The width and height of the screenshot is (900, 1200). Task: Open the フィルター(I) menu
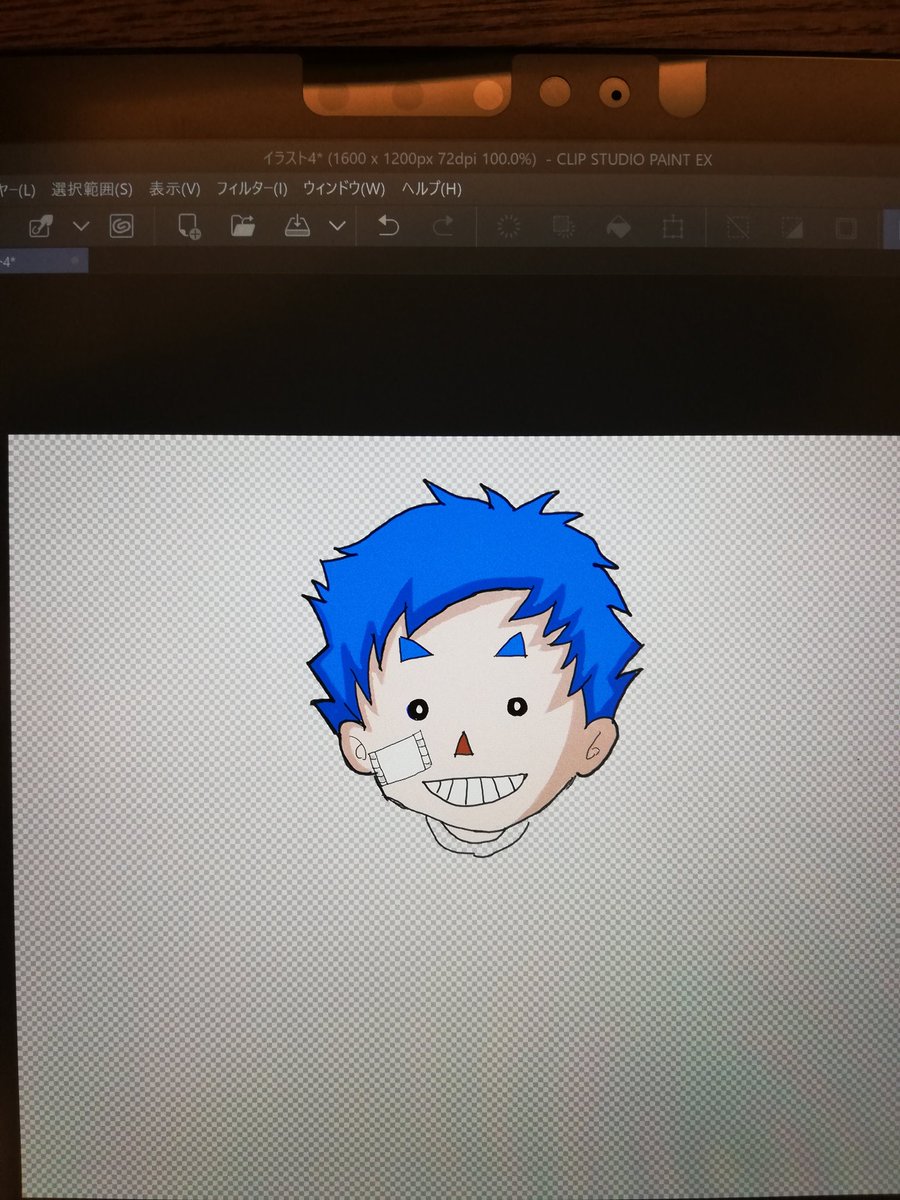tap(251, 189)
